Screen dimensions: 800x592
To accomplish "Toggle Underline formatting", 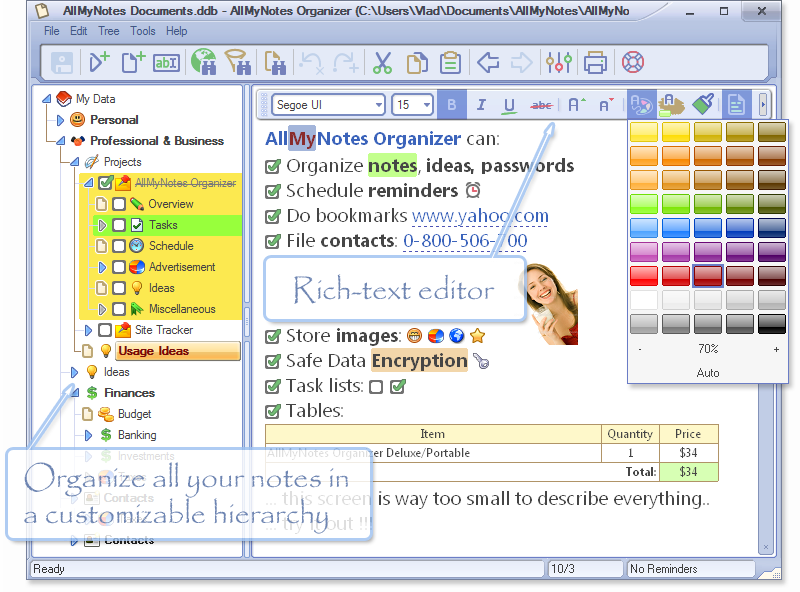I will tap(509, 106).
